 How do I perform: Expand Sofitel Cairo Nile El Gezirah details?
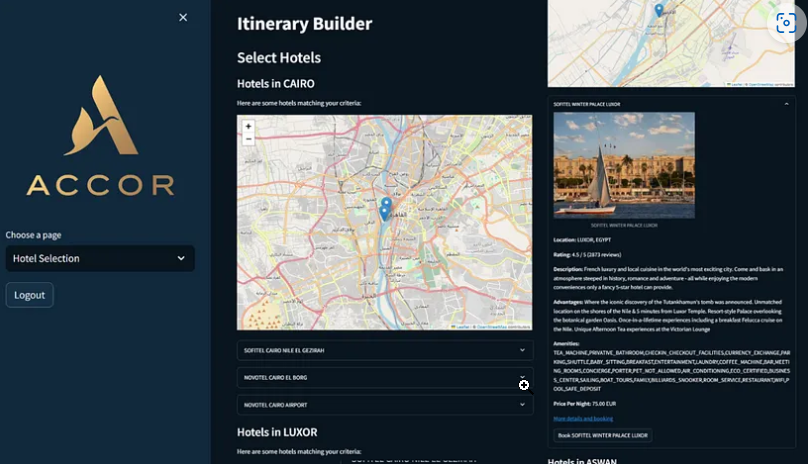click(385, 350)
